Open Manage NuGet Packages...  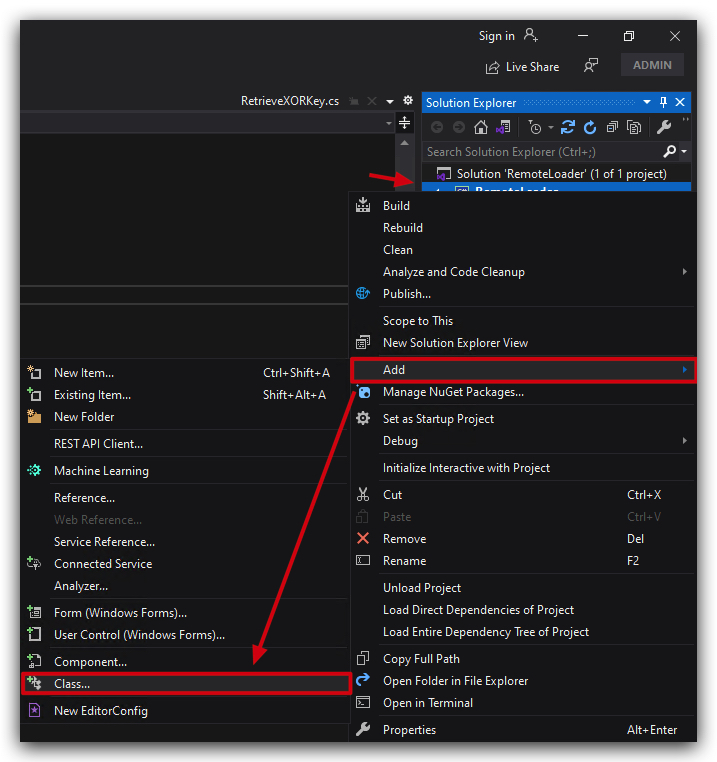coord(523,392)
